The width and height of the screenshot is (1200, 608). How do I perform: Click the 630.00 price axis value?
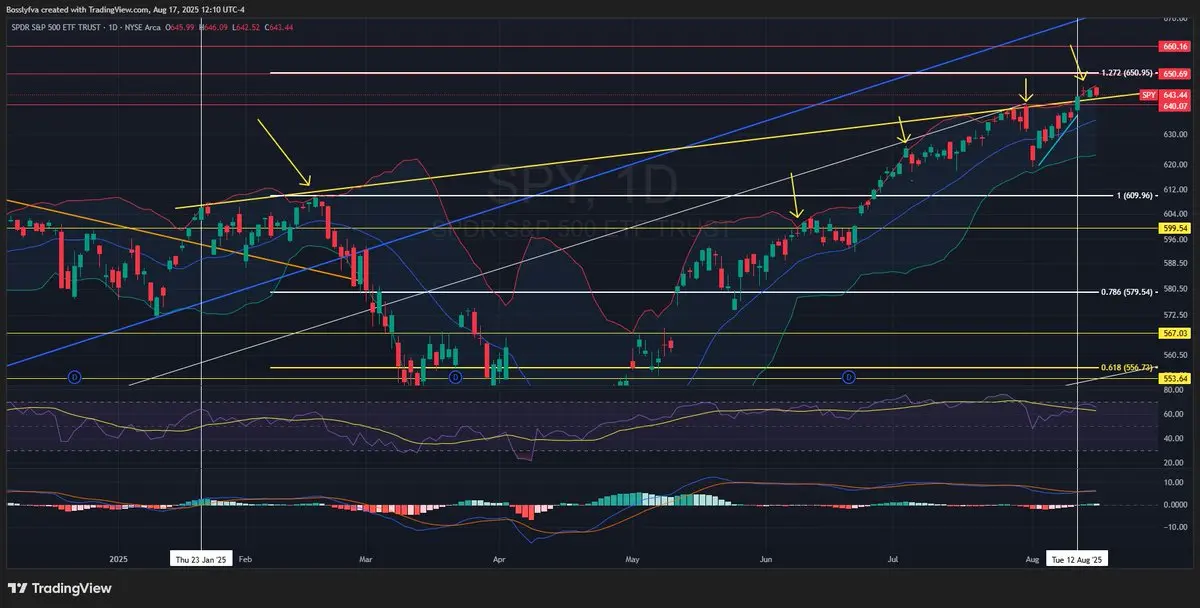(1175, 133)
